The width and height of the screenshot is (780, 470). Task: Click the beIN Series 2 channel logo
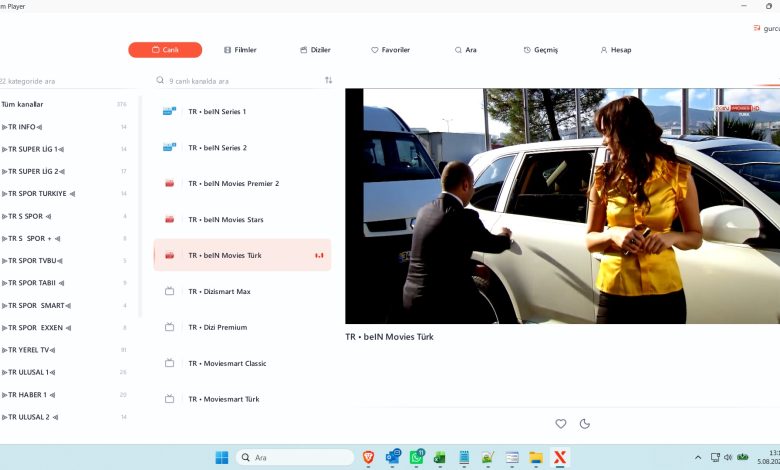[x=169, y=147]
